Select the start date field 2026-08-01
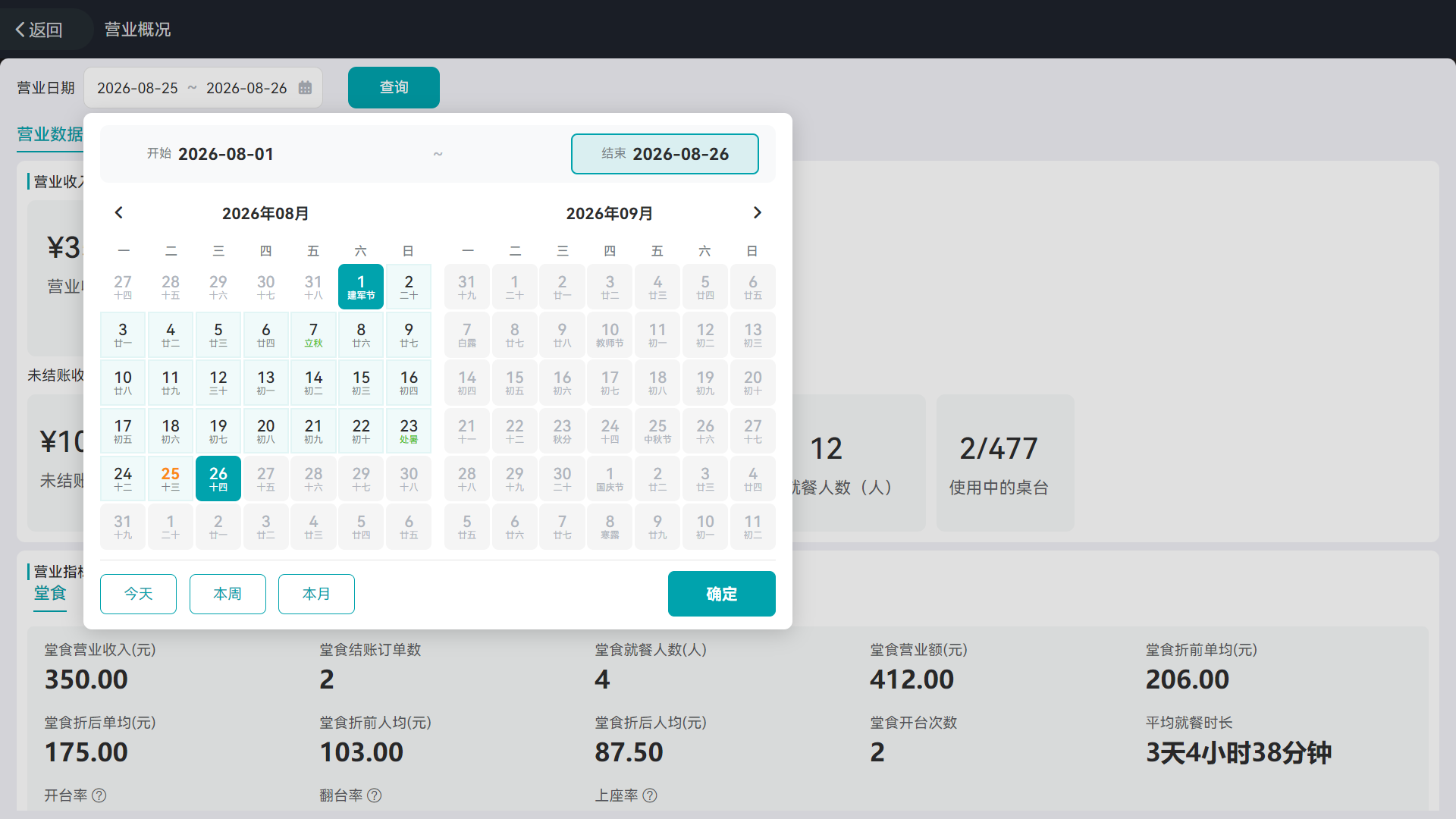Image resolution: width=1456 pixels, height=819 pixels. pyautogui.click(x=210, y=154)
